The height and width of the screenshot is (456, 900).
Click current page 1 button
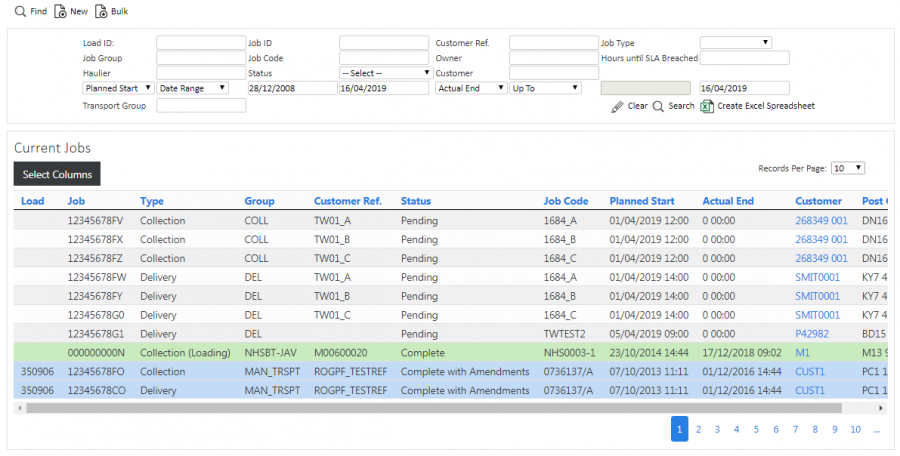pyautogui.click(x=680, y=429)
